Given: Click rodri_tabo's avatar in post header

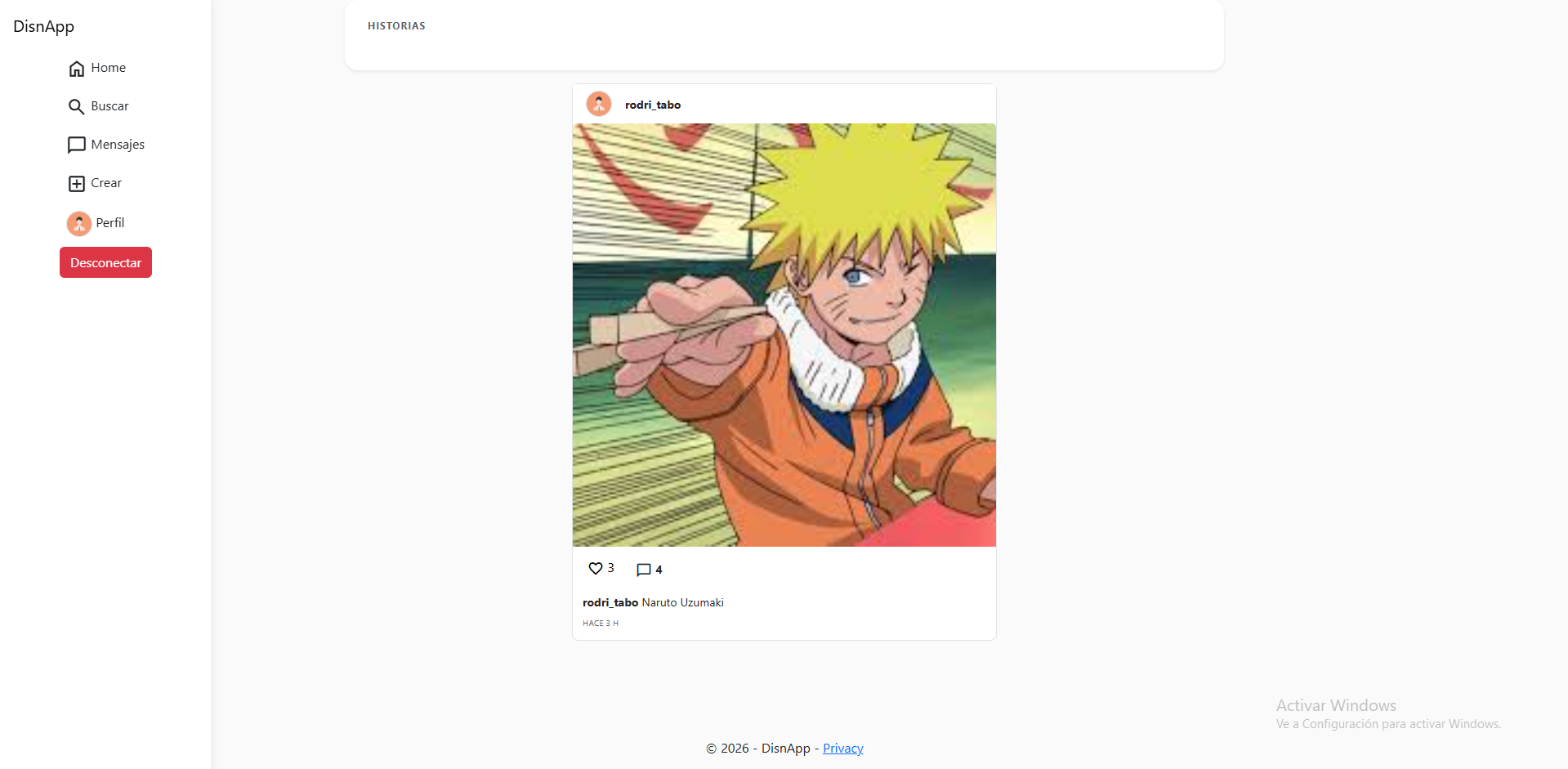Looking at the screenshot, I should [x=599, y=104].
